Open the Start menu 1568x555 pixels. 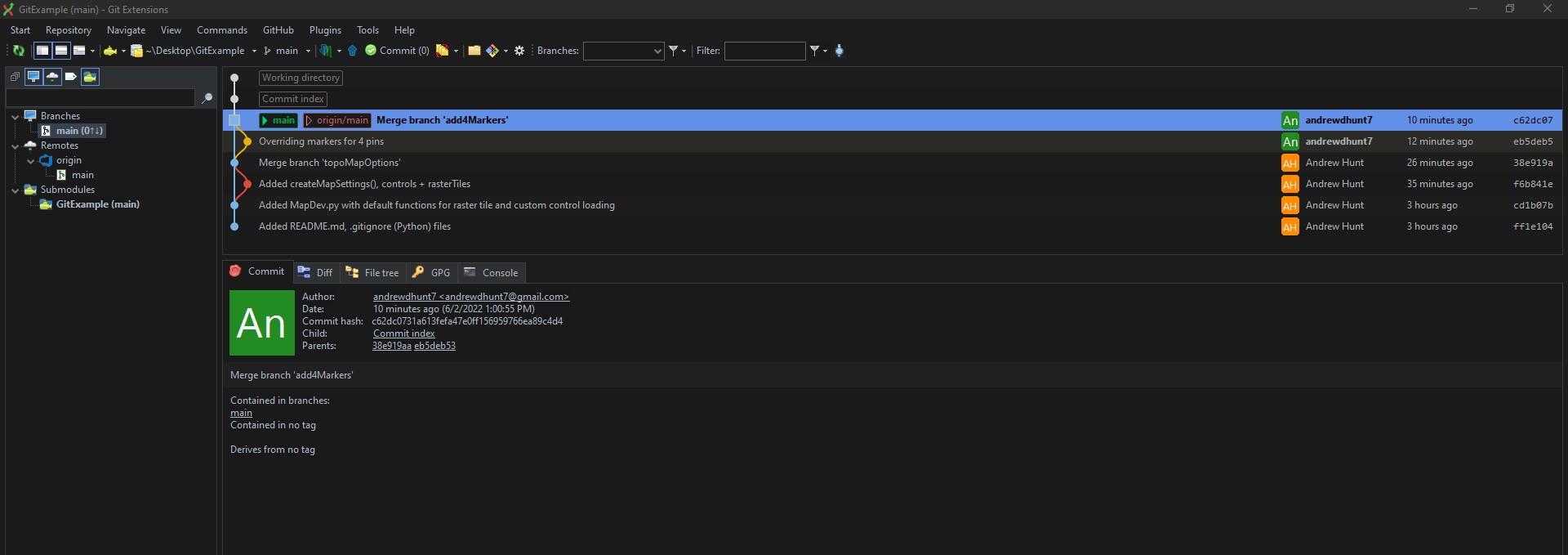click(x=20, y=30)
